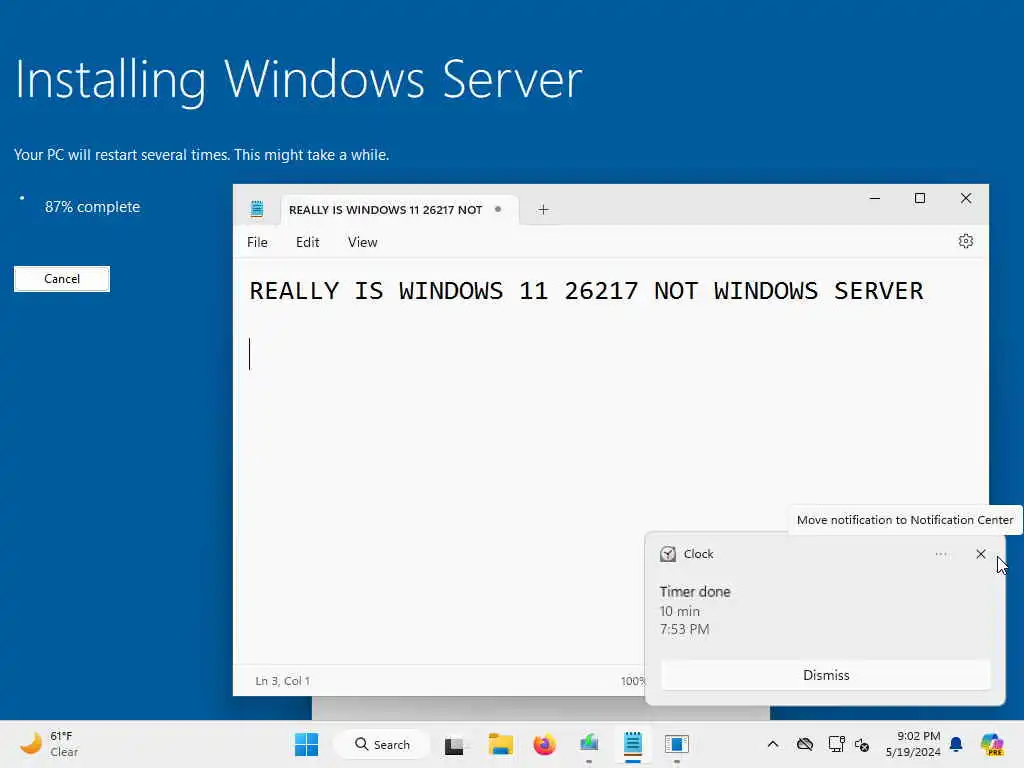The width and height of the screenshot is (1024, 768).
Task: Open the notification bell icon
Action: [x=956, y=744]
